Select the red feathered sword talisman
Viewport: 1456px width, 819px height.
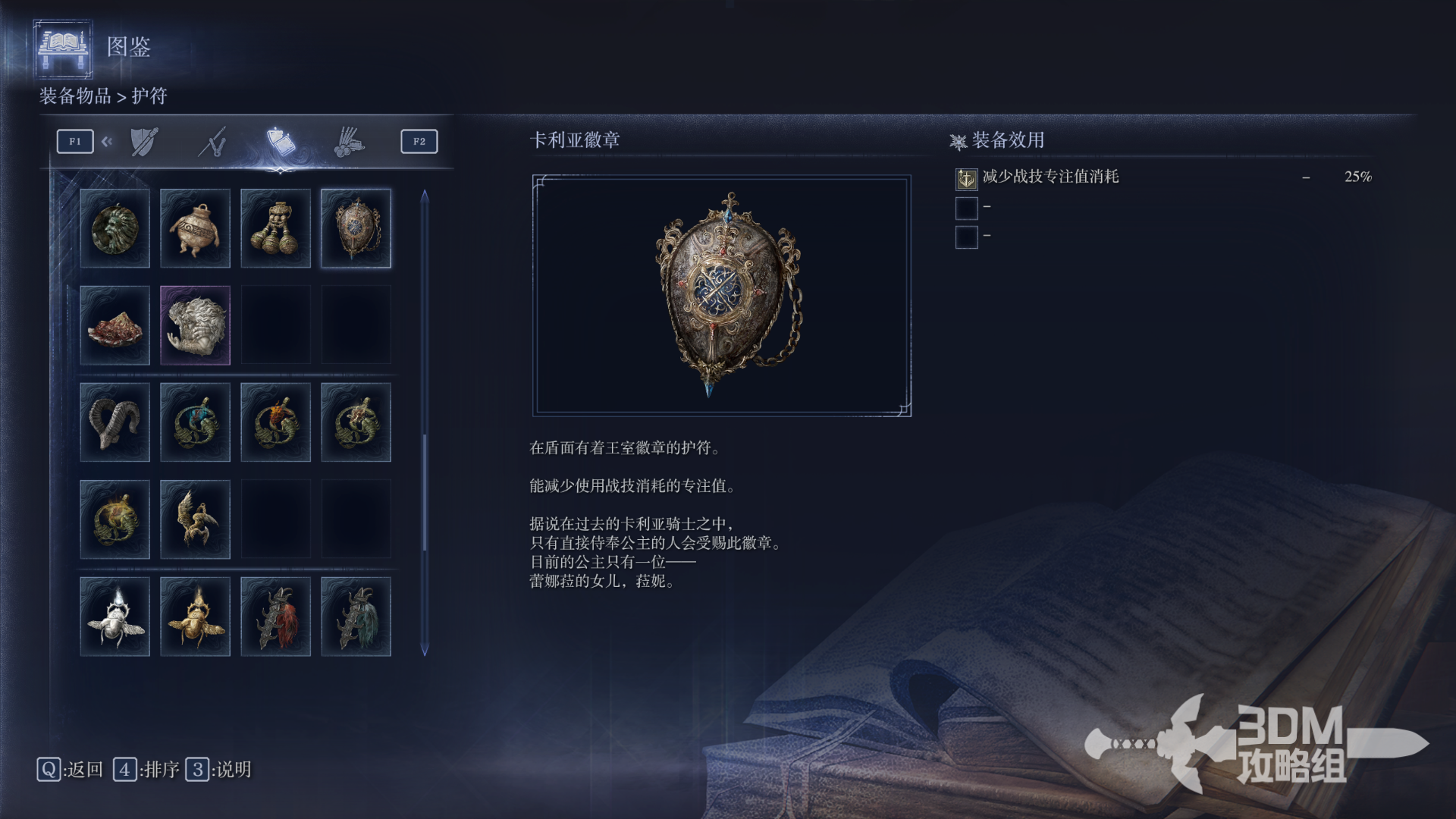tap(275, 617)
